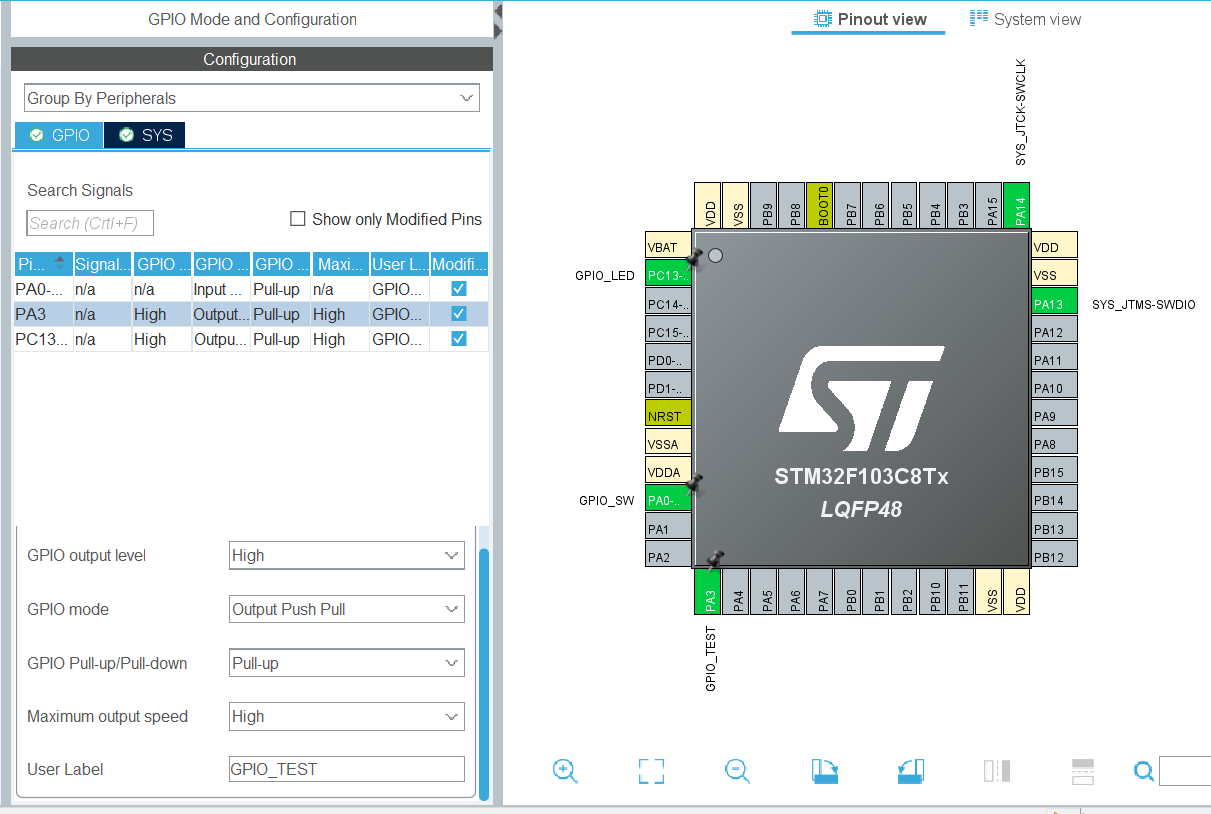
Task: Click the fit to screen icon
Action: click(651, 770)
